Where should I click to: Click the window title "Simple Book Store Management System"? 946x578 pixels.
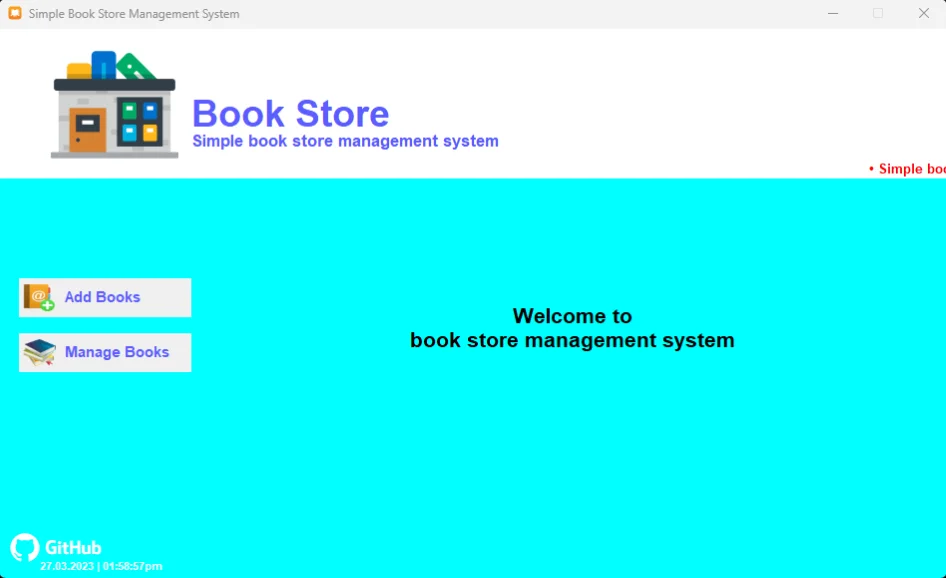point(134,14)
